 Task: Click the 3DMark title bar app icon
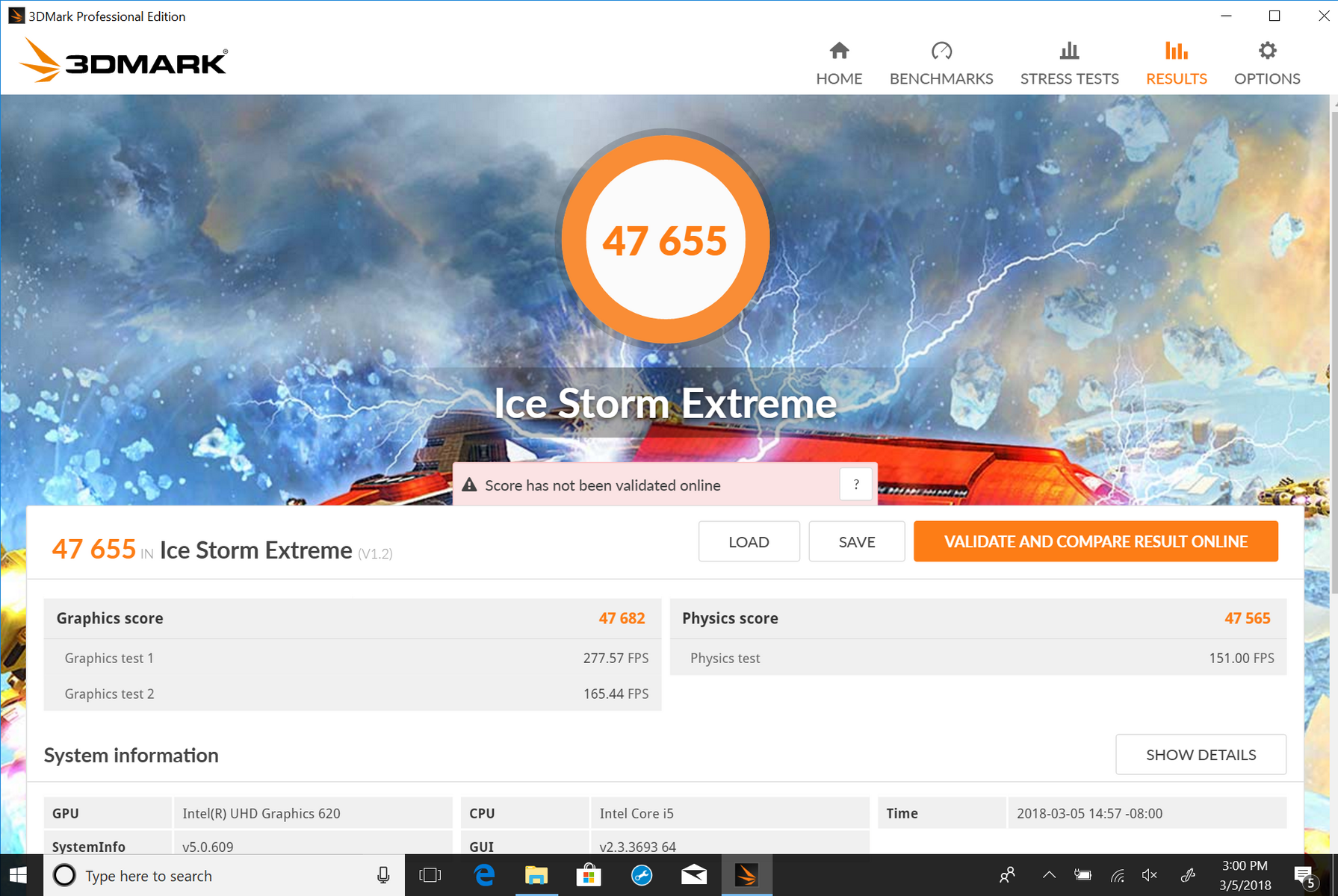point(16,16)
